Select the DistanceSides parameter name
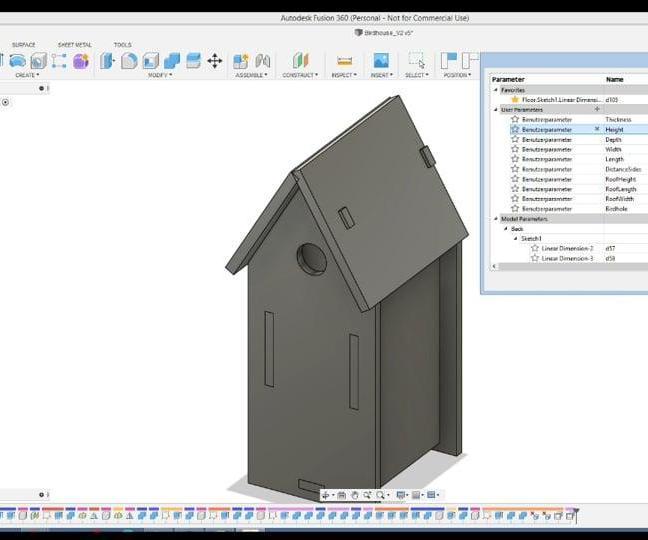Viewport: 648px width, 540px height. click(x=623, y=169)
